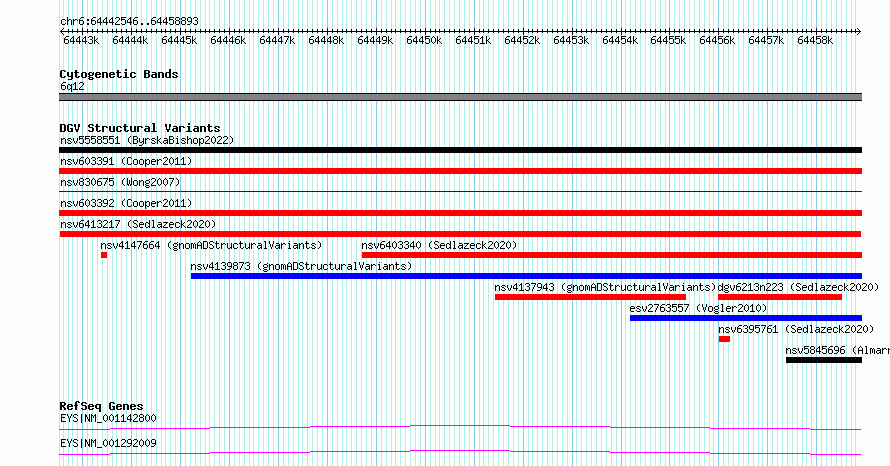890x466 pixels.
Task: Open variant nsv4139873 (gnomADStructuralVariants) label
Action: pyautogui.click(x=301, y=266)
